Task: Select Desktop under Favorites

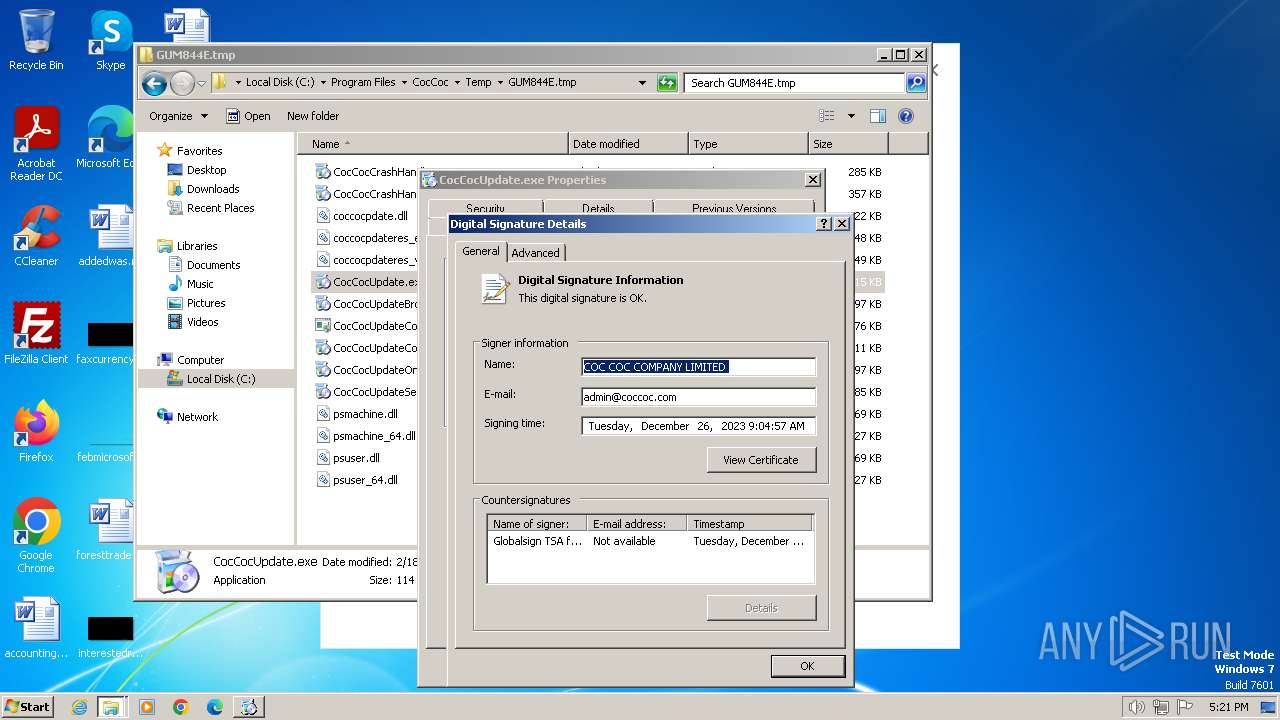Action: coord(206,170)
